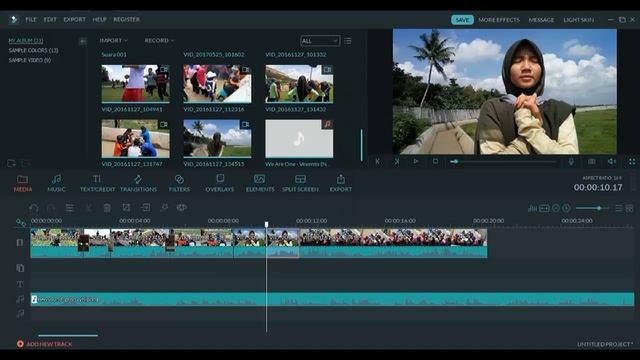Select the VID_20161127_134515 thumbnail
The width and height of the screenshot is (640, 360).
coord(217,139)
